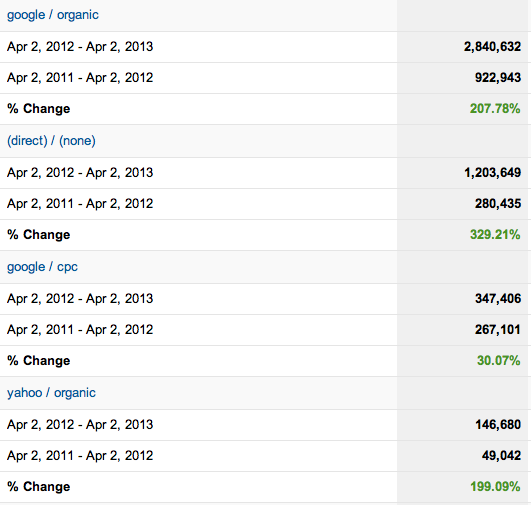Select the 49,042 visits value

point(501,456)
